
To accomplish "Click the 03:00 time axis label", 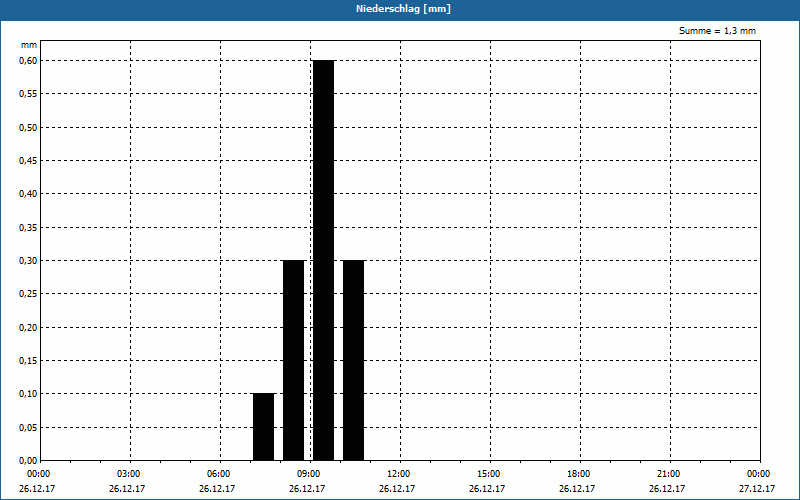I will point(129,474).
